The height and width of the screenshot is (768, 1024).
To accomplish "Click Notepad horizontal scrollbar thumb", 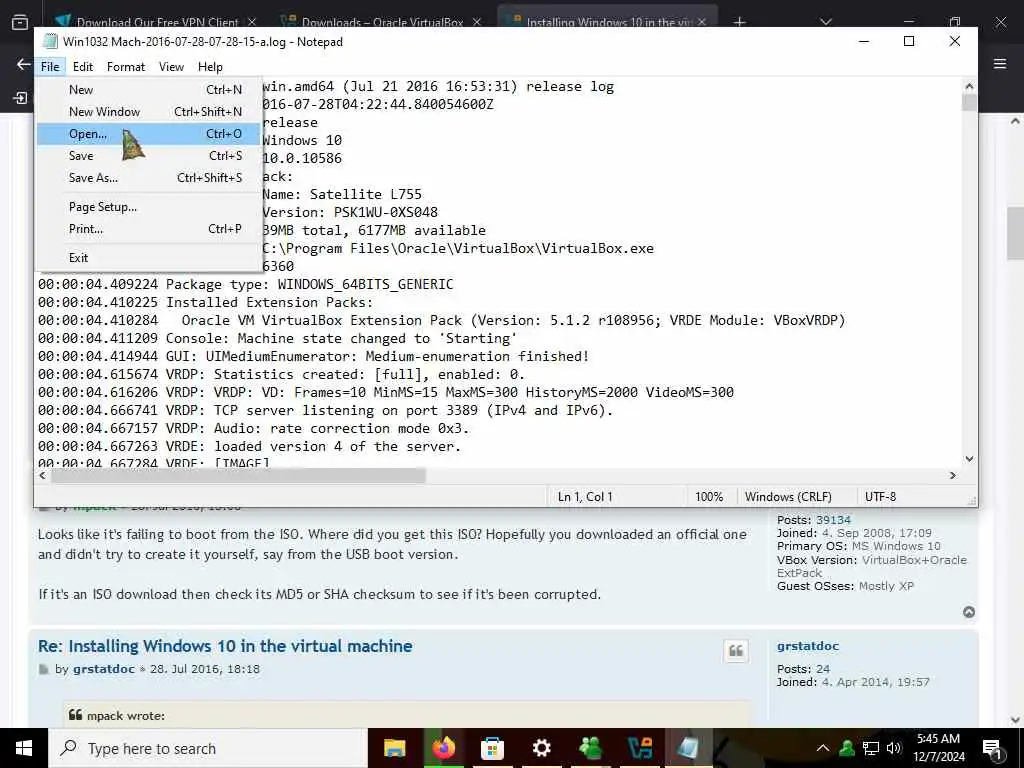I will 238,475.
